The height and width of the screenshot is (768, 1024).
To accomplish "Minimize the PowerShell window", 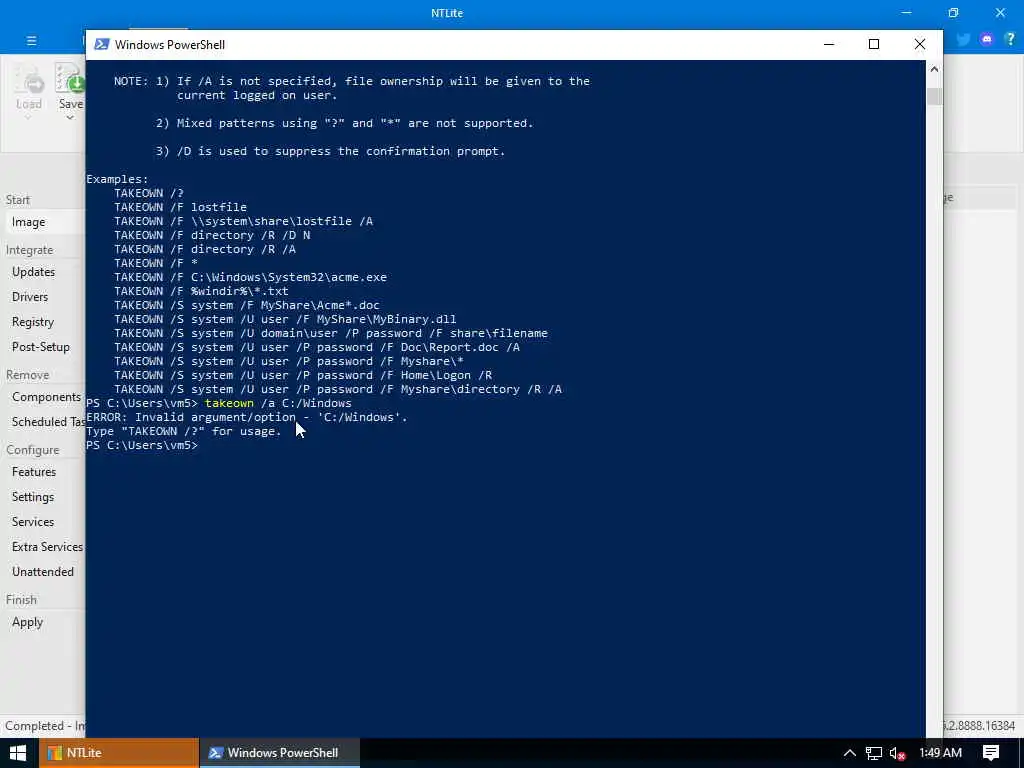I will pos(829,44).
